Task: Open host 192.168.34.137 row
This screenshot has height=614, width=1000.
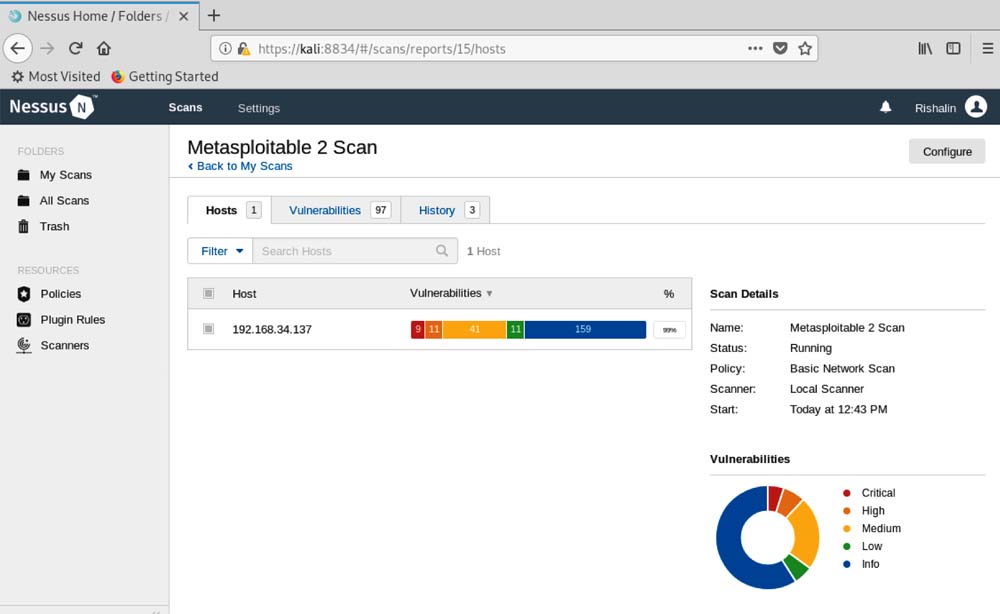Action: pos(439,329)
